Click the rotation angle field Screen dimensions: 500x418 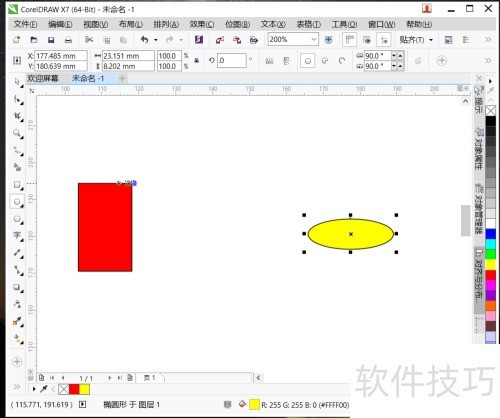[x=232, y=61]
